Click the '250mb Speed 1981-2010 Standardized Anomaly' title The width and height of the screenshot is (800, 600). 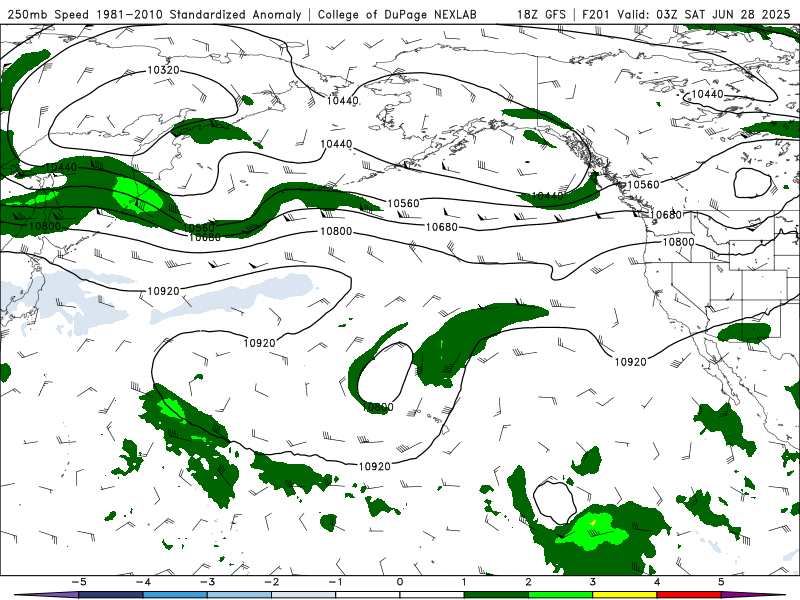(x=155, y=14)
